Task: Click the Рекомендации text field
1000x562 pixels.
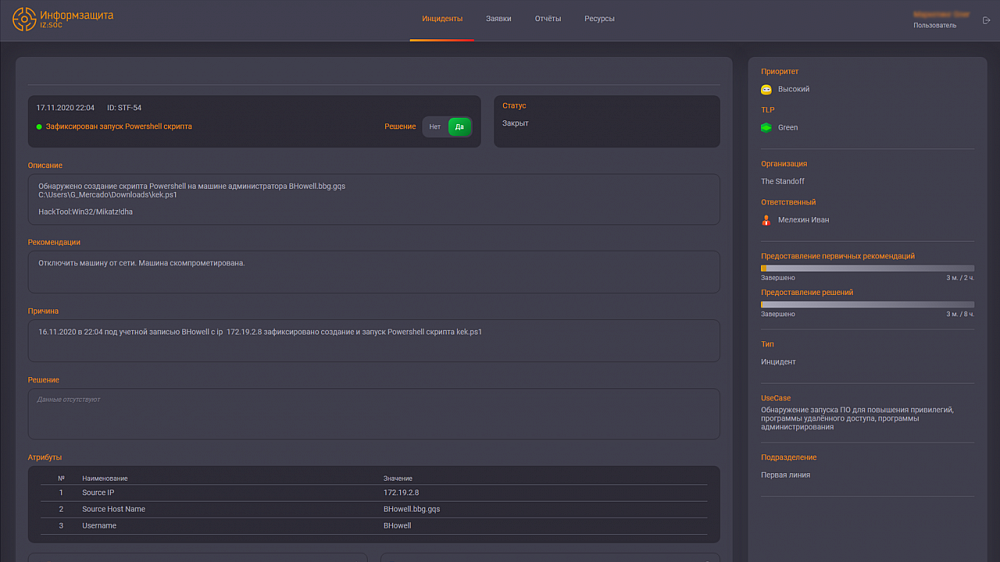Action: click(x=374, y=272)
